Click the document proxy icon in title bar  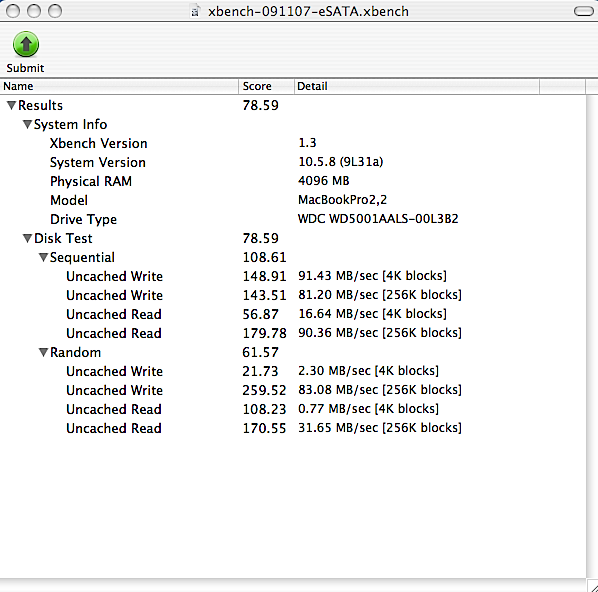click(195, 12)
